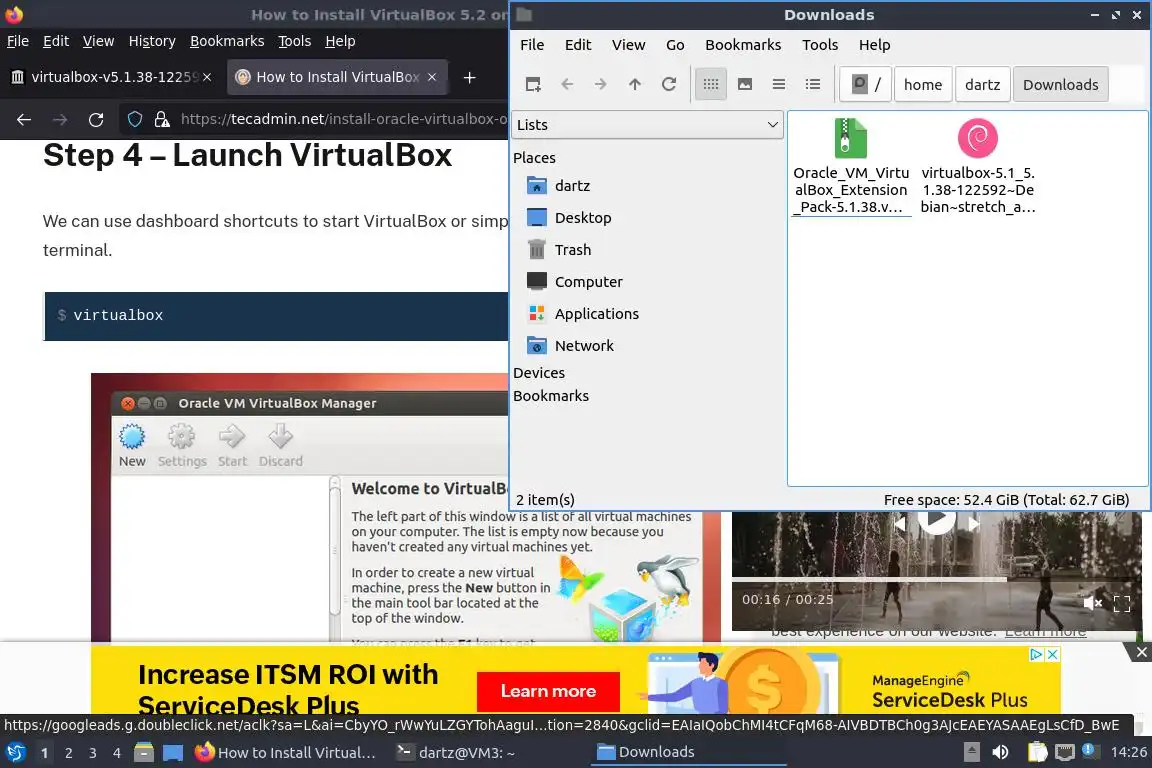Open the system tray expander arrow

971,752
